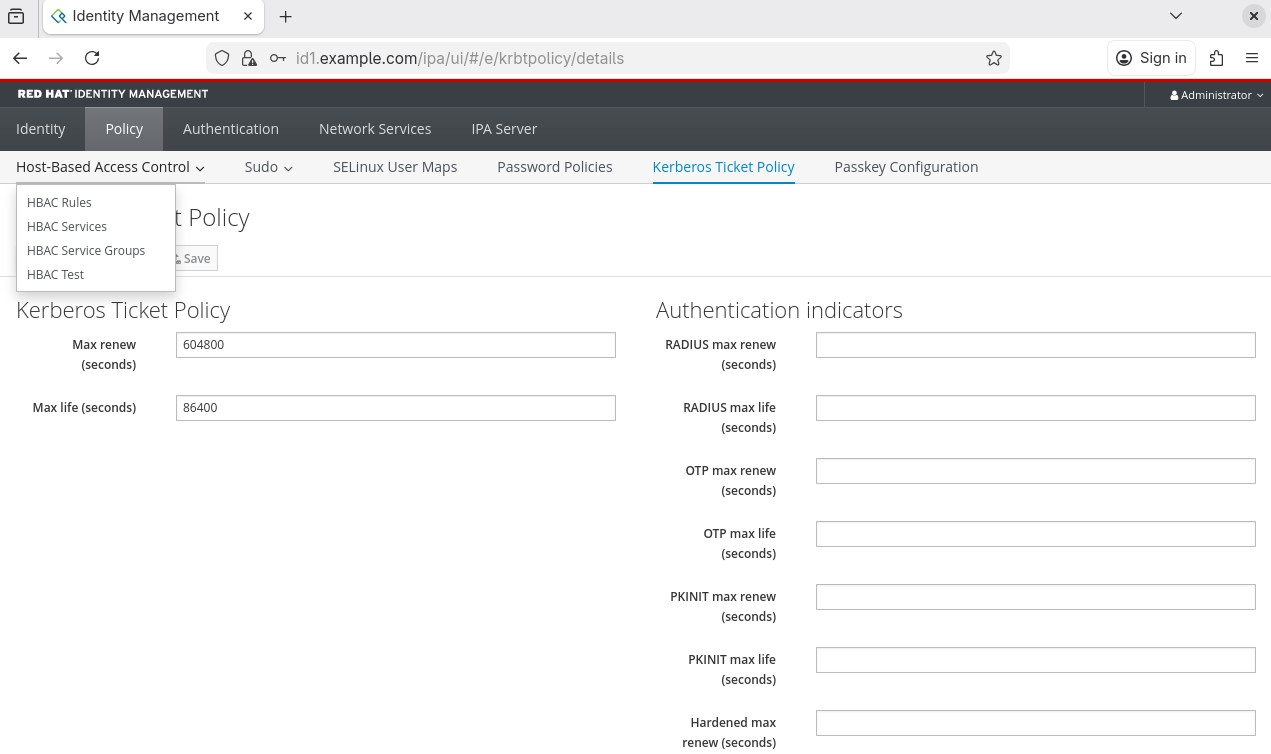Click the share/send icon beside Sign in

(1216, 58)
